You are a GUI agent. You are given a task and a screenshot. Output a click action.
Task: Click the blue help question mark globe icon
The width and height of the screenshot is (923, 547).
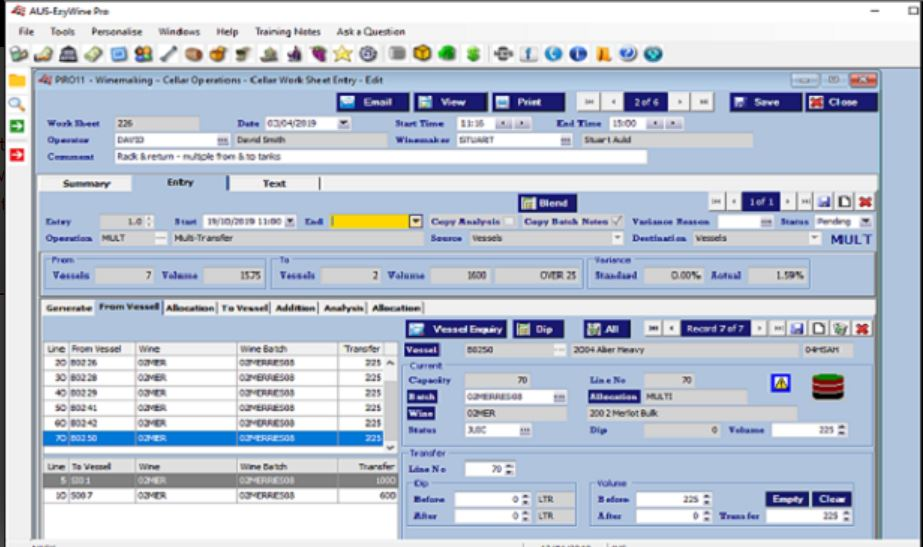[x=628, y=54]
